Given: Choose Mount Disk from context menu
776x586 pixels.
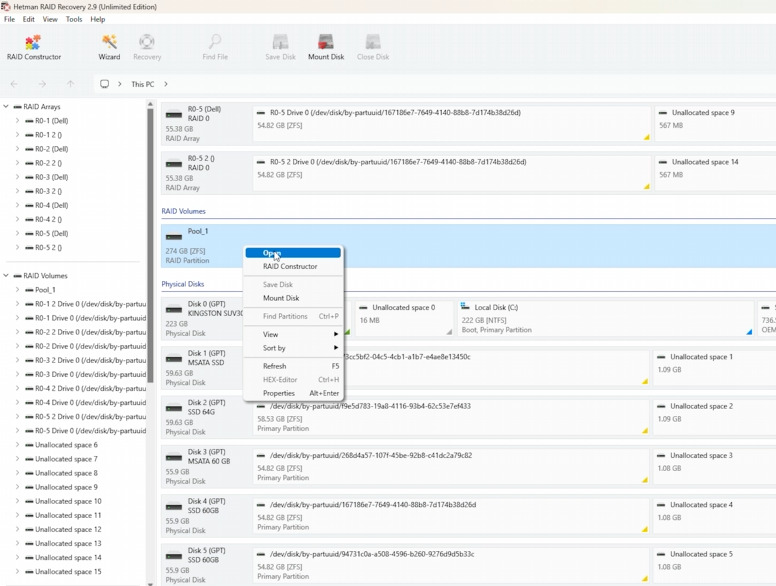Looking at the screenshot, I should click(x=293, y=298).
